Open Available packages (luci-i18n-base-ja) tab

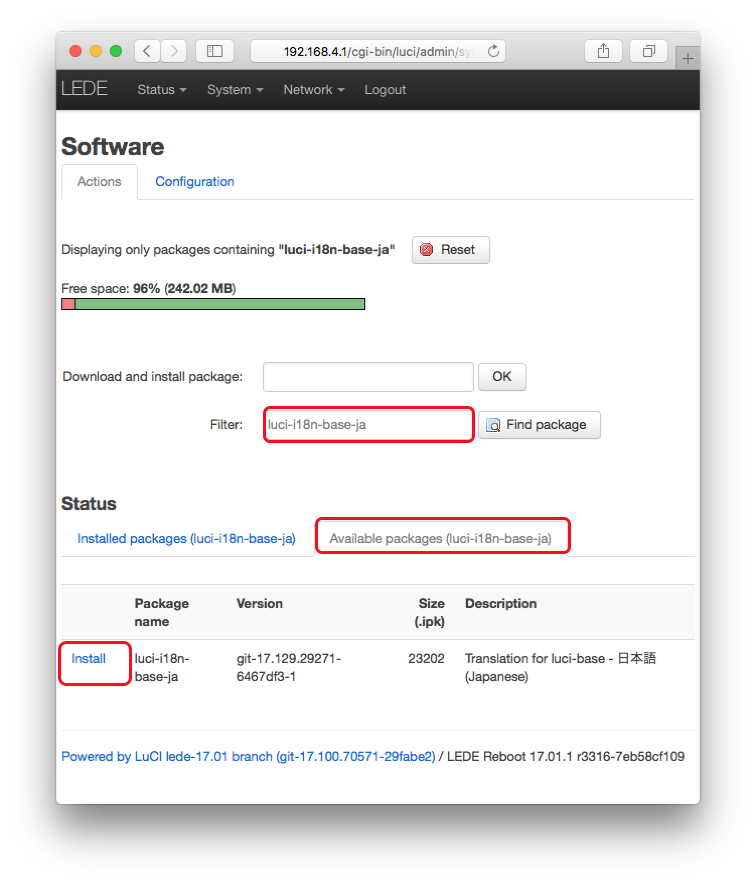441,538
